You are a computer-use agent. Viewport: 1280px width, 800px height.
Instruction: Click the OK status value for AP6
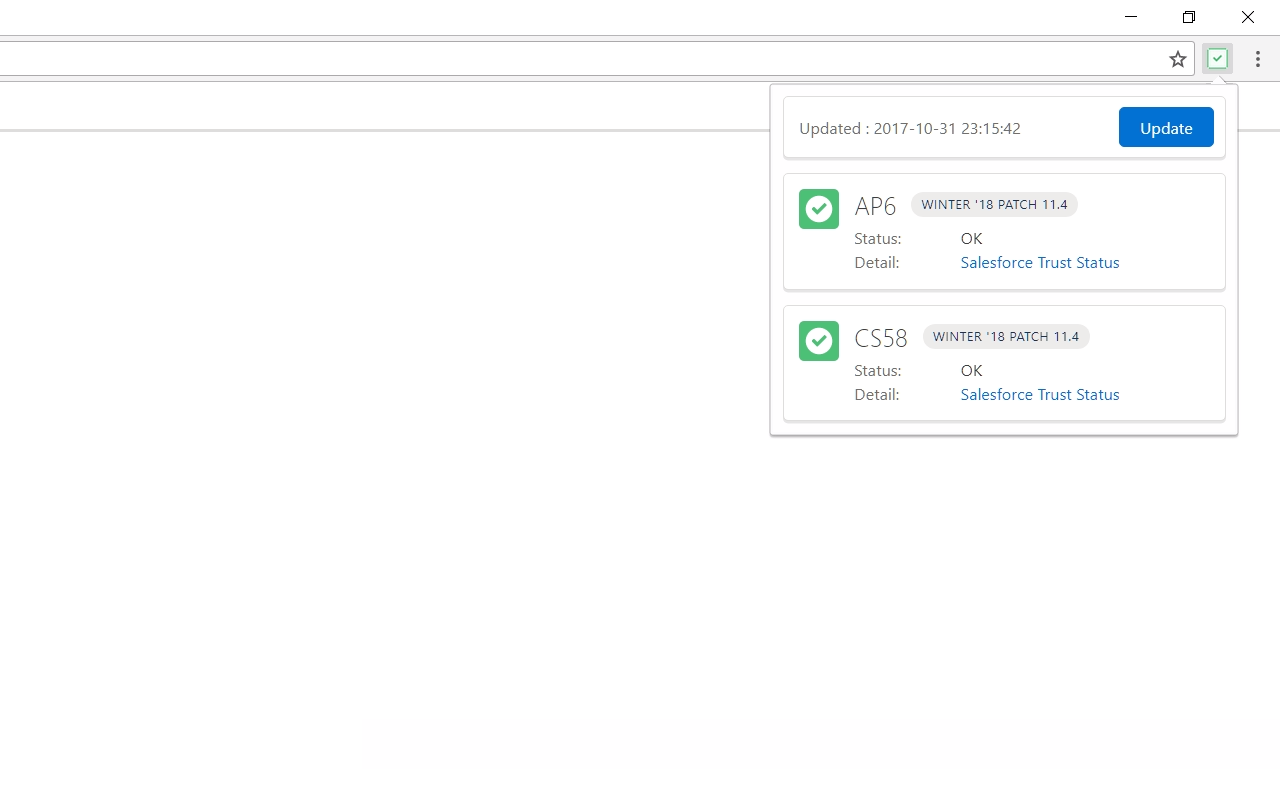[971, 238]
